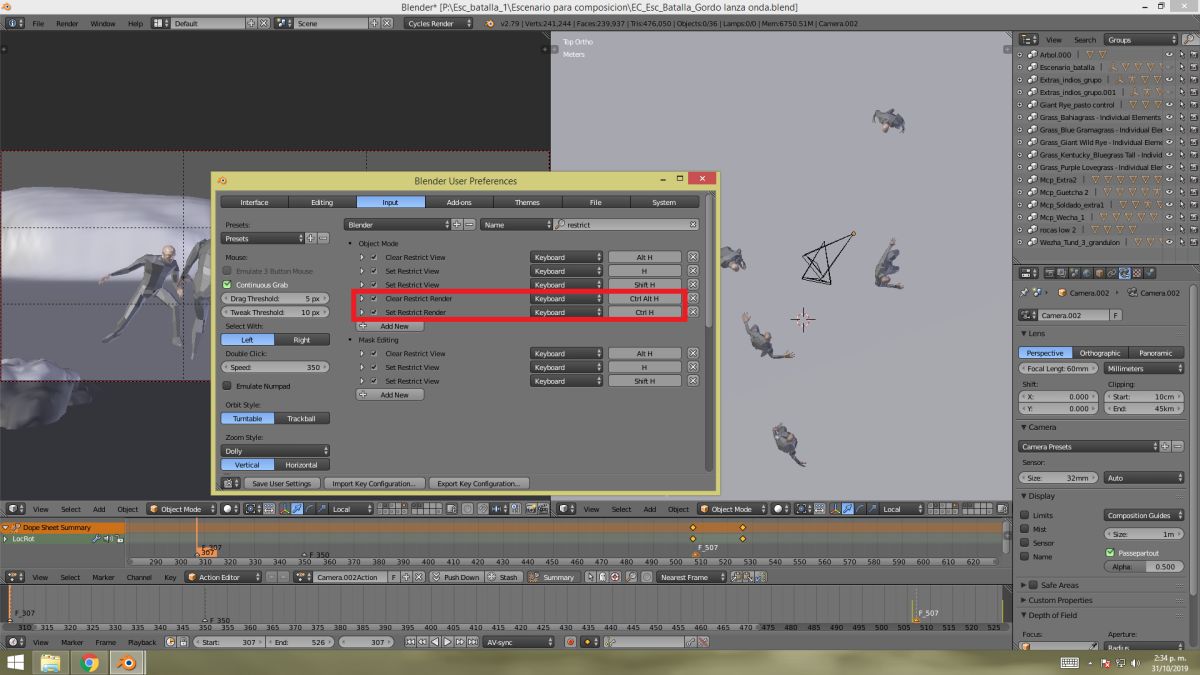The image size is (1200, 675).
Task: Remove the camera preset with minus
Action: 1179,446
